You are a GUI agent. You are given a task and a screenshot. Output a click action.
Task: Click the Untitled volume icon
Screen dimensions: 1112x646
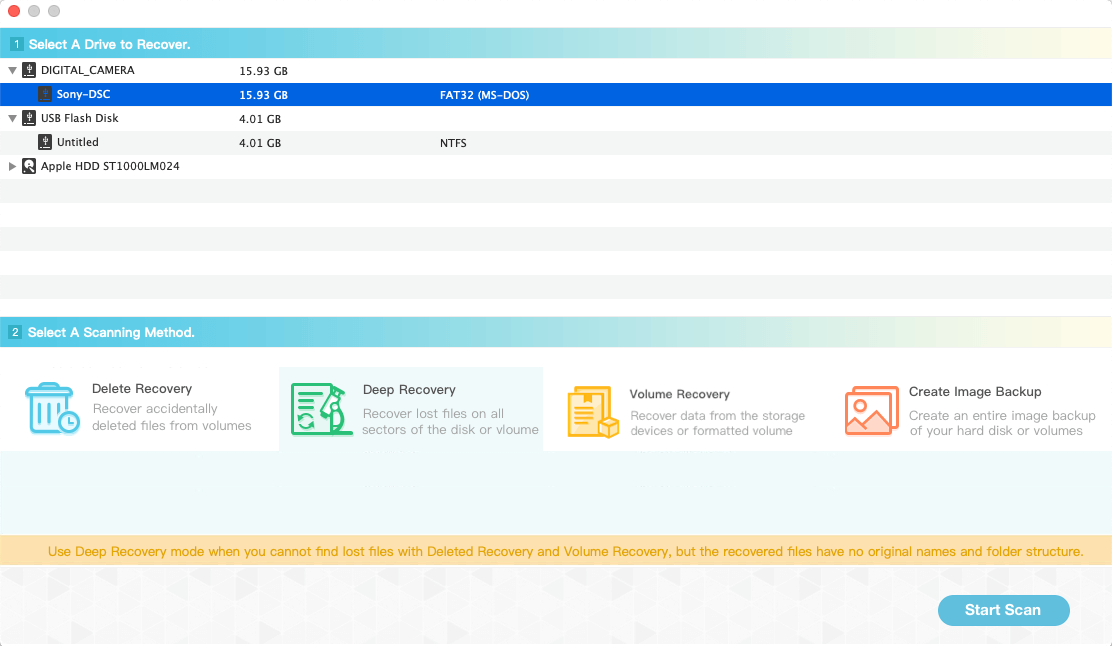pos(45,142)
